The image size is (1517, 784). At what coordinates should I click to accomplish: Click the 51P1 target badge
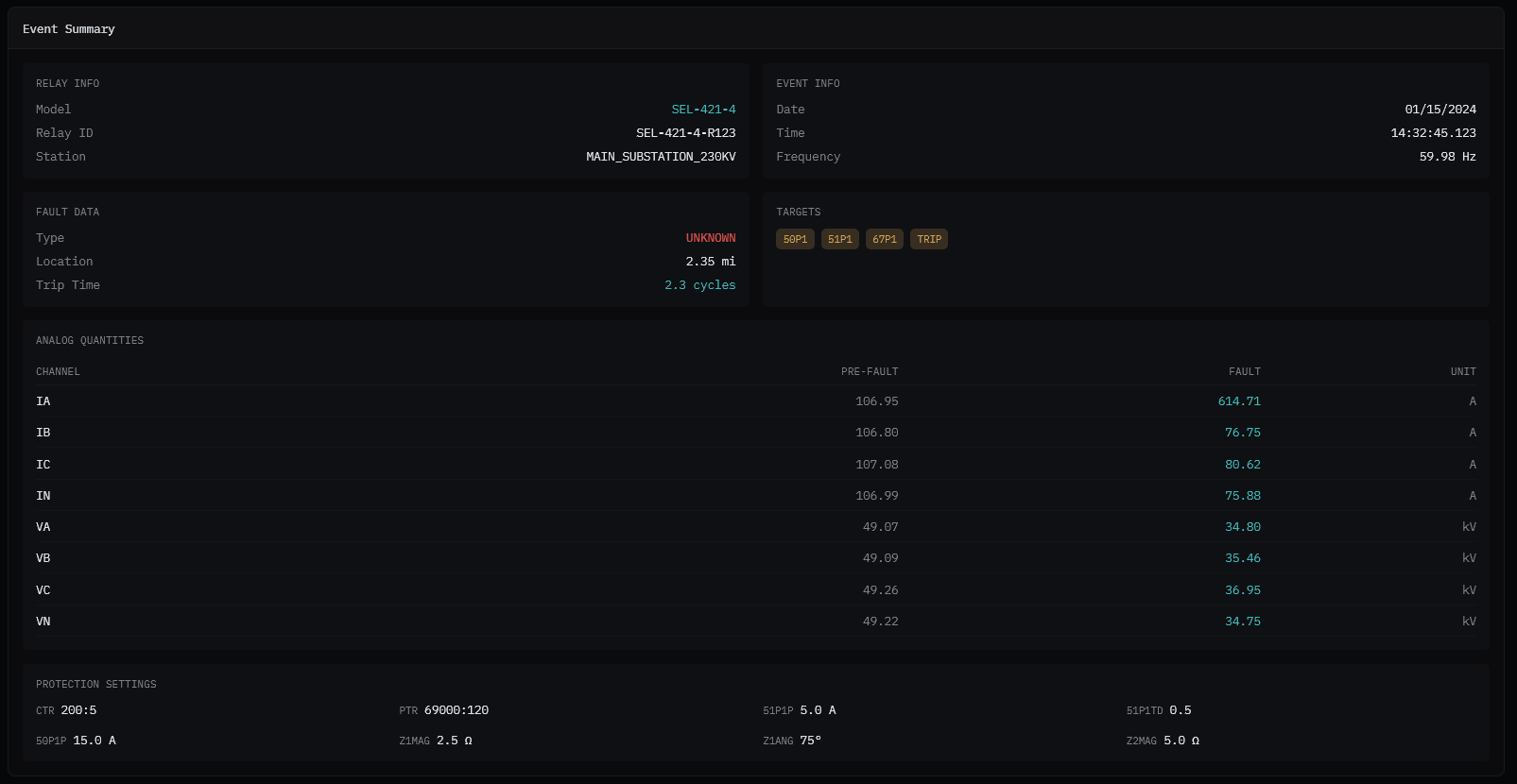pyautogui.click(x=839, y=239)
